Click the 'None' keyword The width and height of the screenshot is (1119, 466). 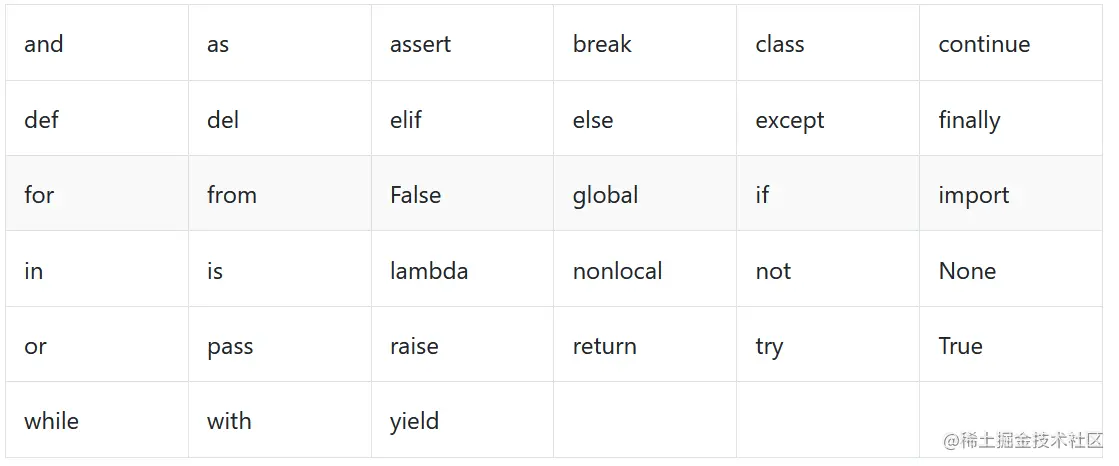pos(967,270)
